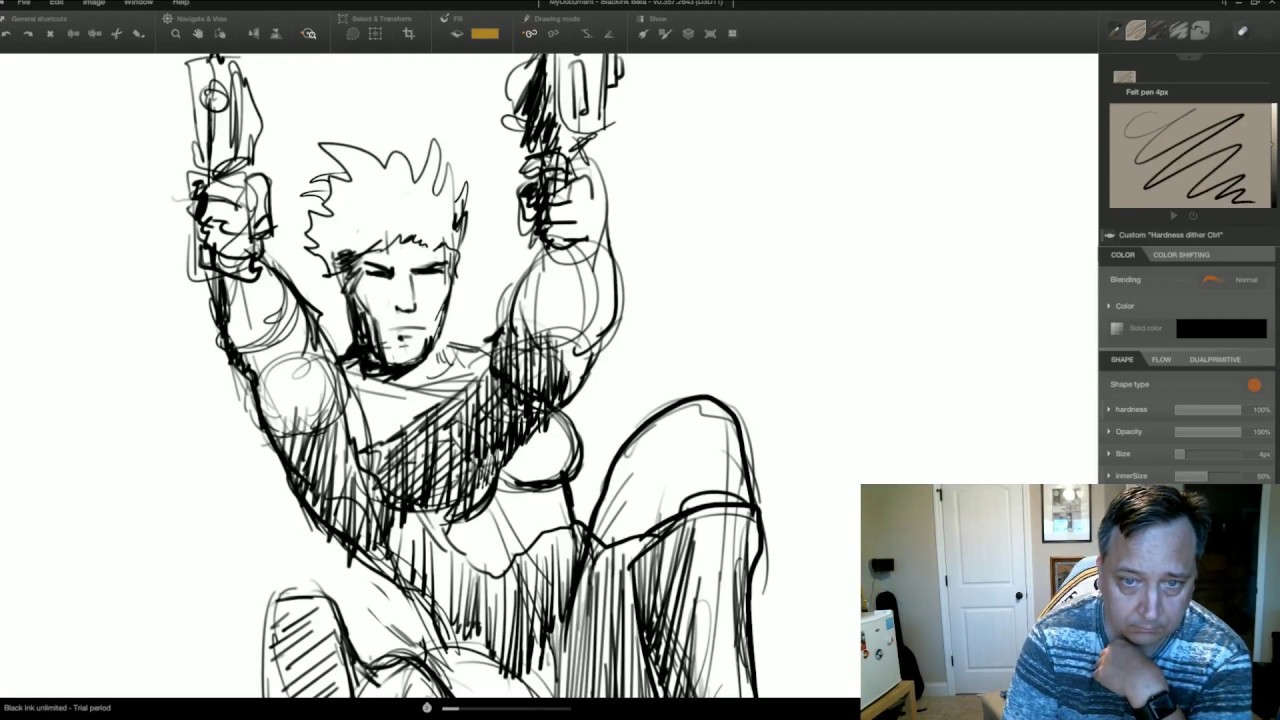Expand the Size parameter arrow

pos(1109,454)
